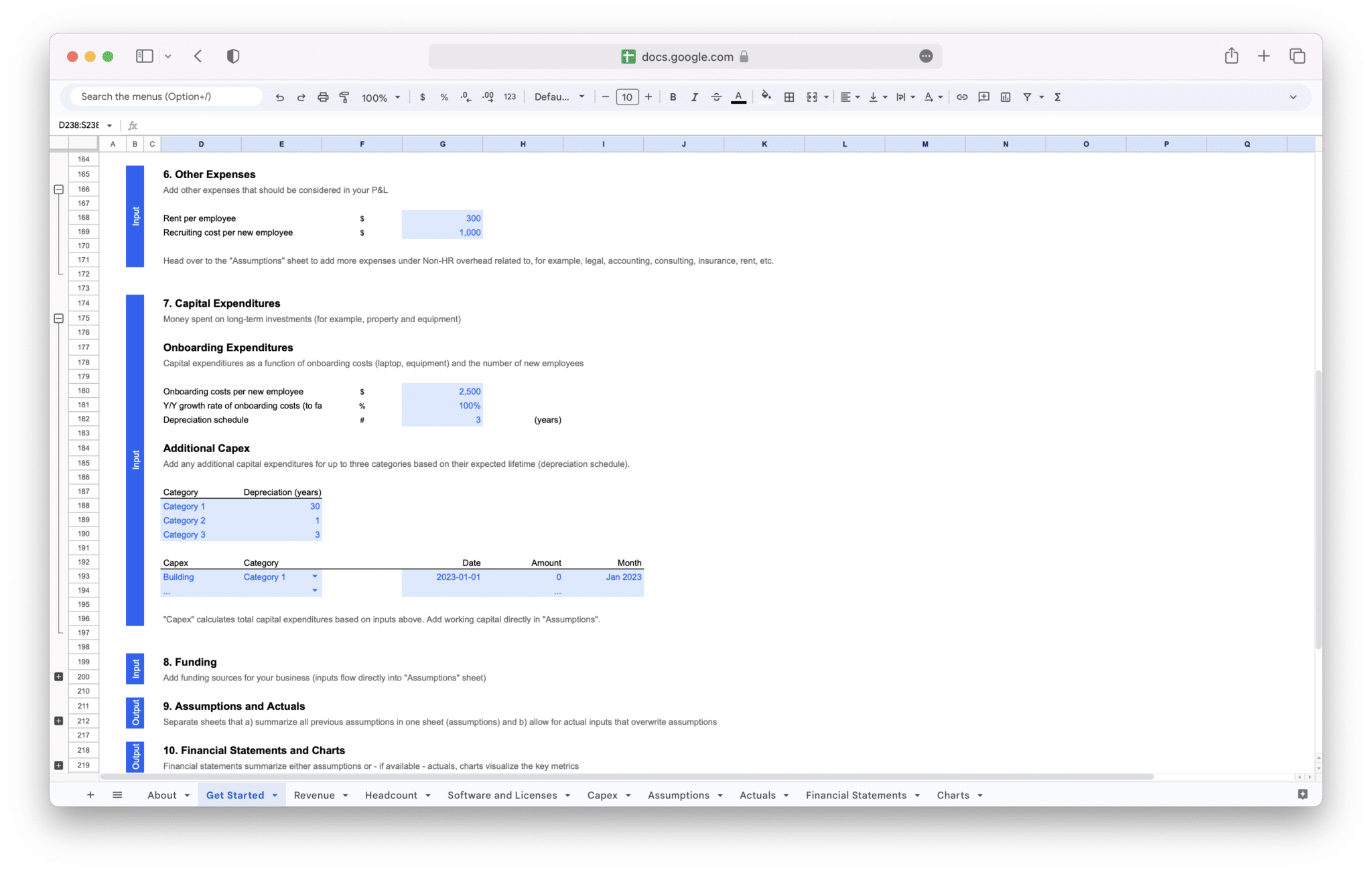
Task: Switch to the Headcount sheet tab
Action: pyautogui.click(x=391, y=795)
